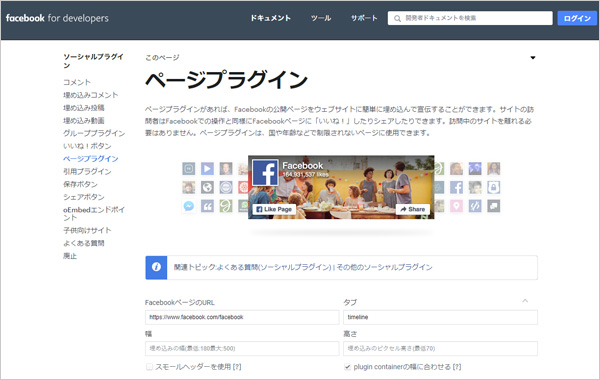The image size is (600, 380).
Task: Click the FacebookページのURL input field
Action: pyautogui.click(x=242, y=317)
